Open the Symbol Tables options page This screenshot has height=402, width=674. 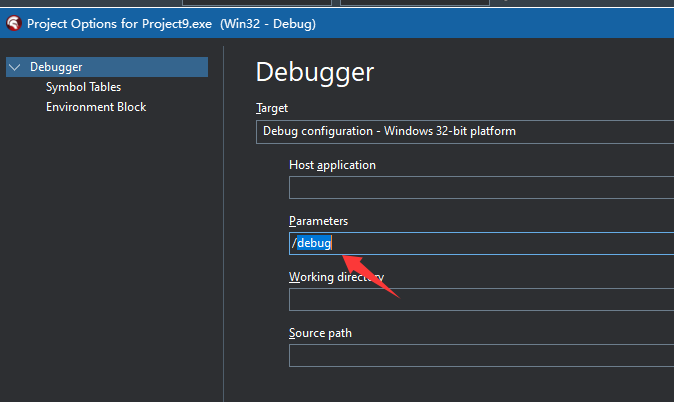[83, 87]
